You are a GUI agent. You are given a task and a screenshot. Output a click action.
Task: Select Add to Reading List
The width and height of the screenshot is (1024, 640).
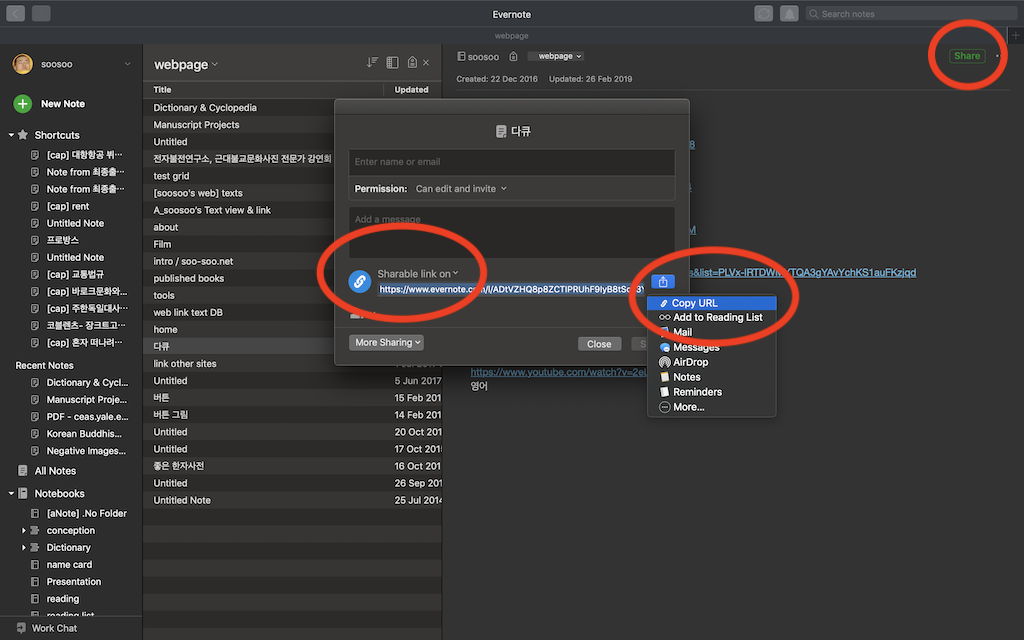712,317
